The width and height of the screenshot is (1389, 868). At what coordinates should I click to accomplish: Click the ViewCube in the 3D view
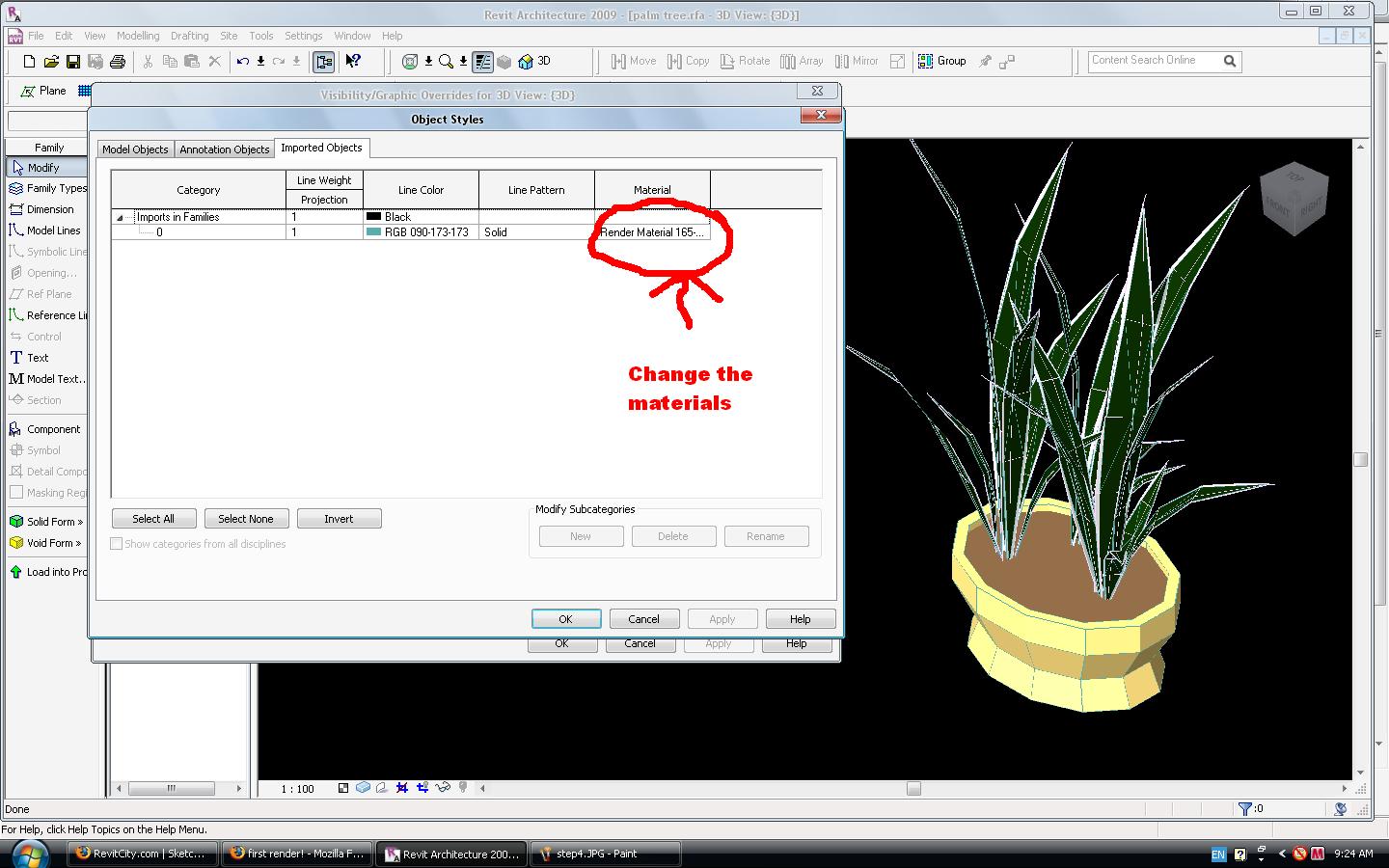coord(1294,199)
